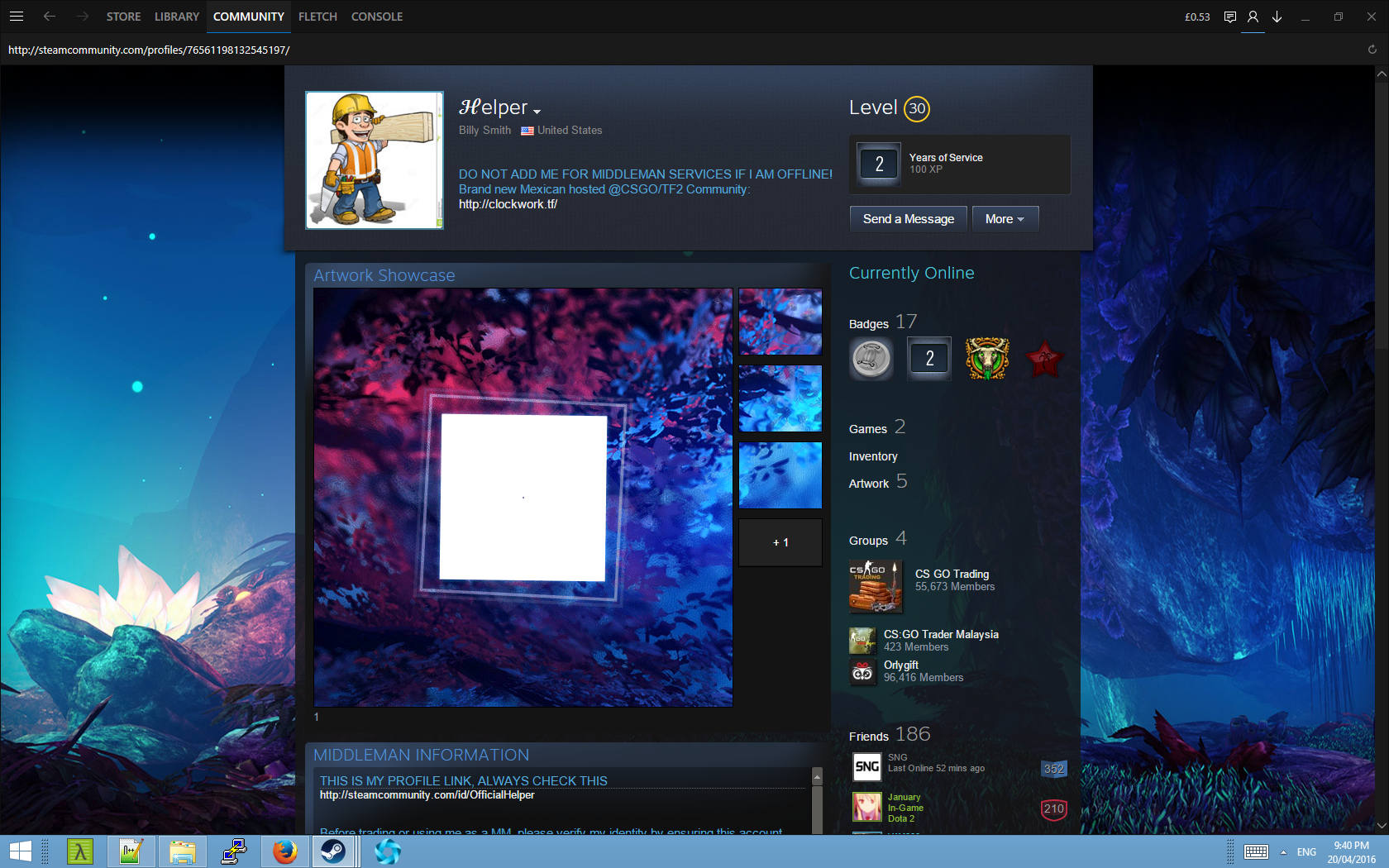Image resolution: width=1389 pixels, height=868 pixels.
Task: Show hidden system tray icons
Action: click(x=1283, y=852)
